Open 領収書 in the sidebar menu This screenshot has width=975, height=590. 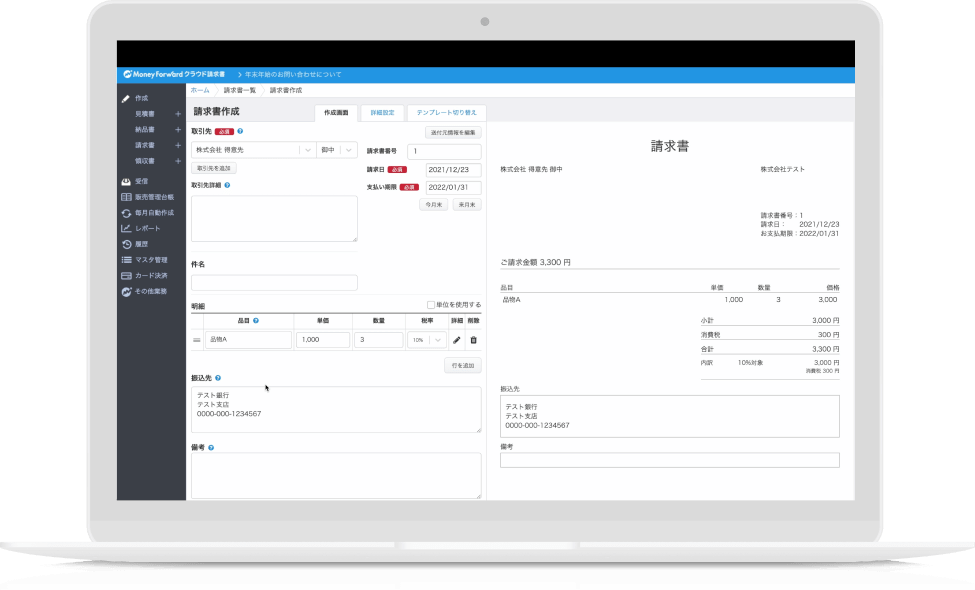145,161
